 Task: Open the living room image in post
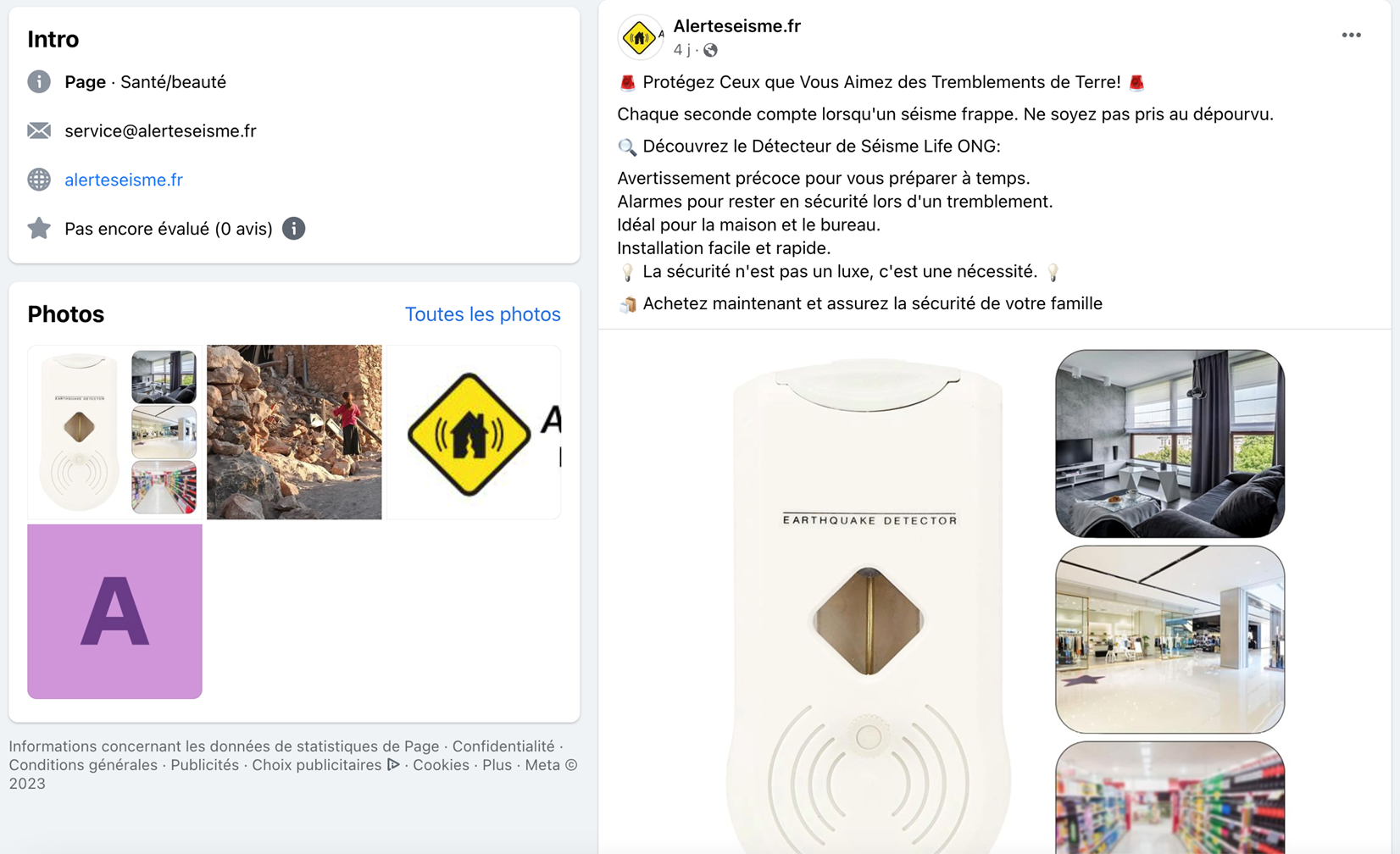(1169, 443)
